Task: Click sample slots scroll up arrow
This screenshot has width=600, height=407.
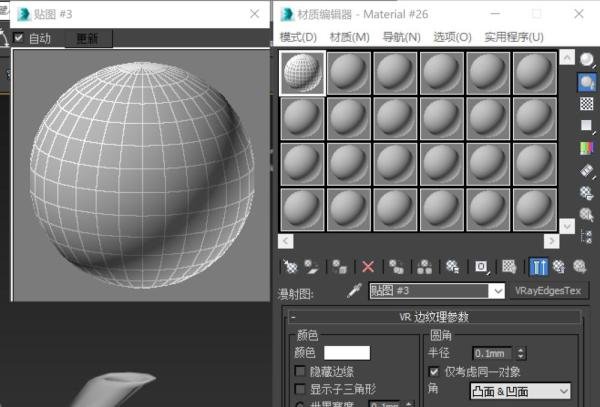Action: tap(567, 57)
